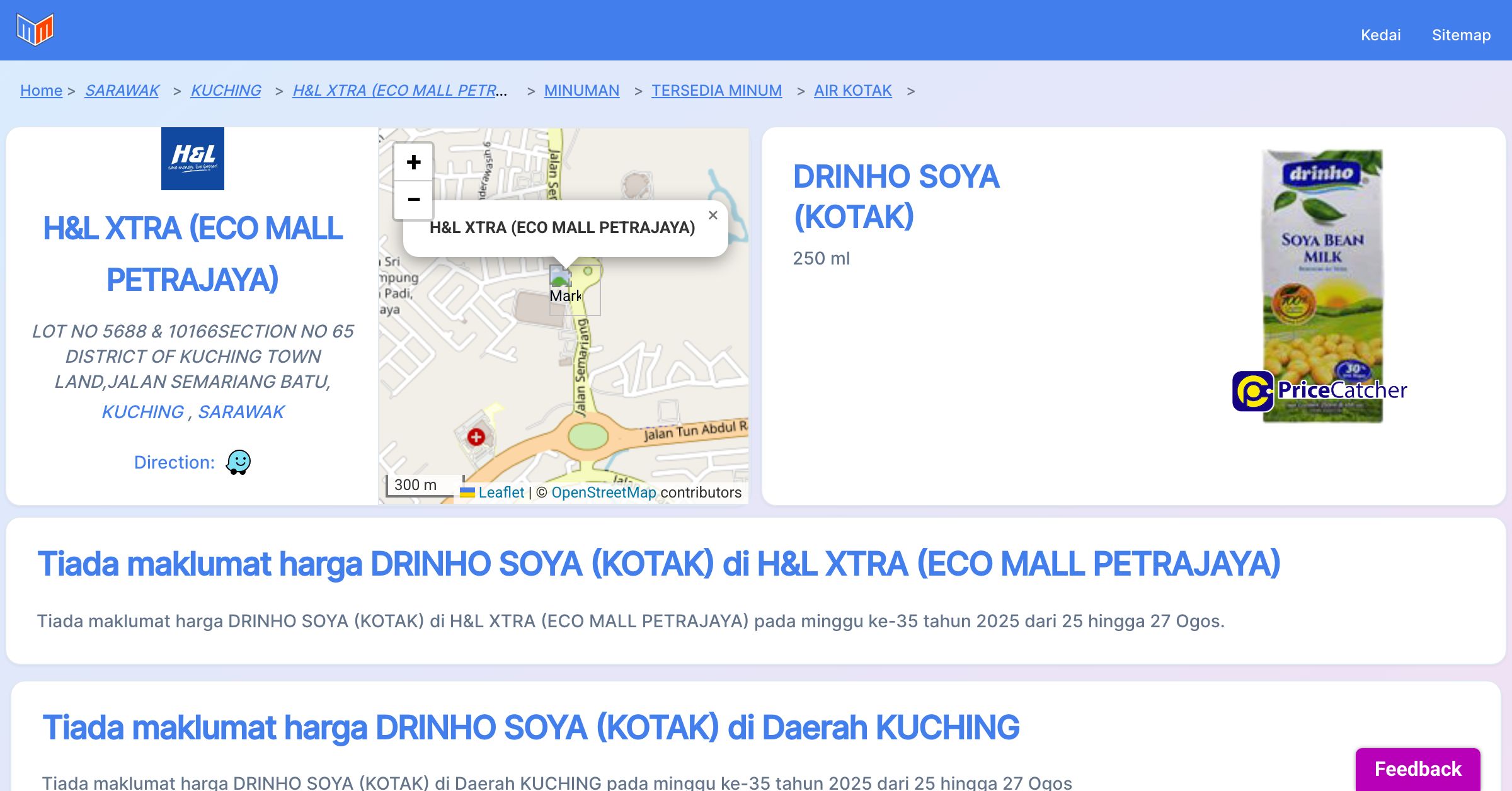This screenshot has height=791, width=1512.
Task: Open the KUCHING breadcrumb link
Action: coord(226,91)
